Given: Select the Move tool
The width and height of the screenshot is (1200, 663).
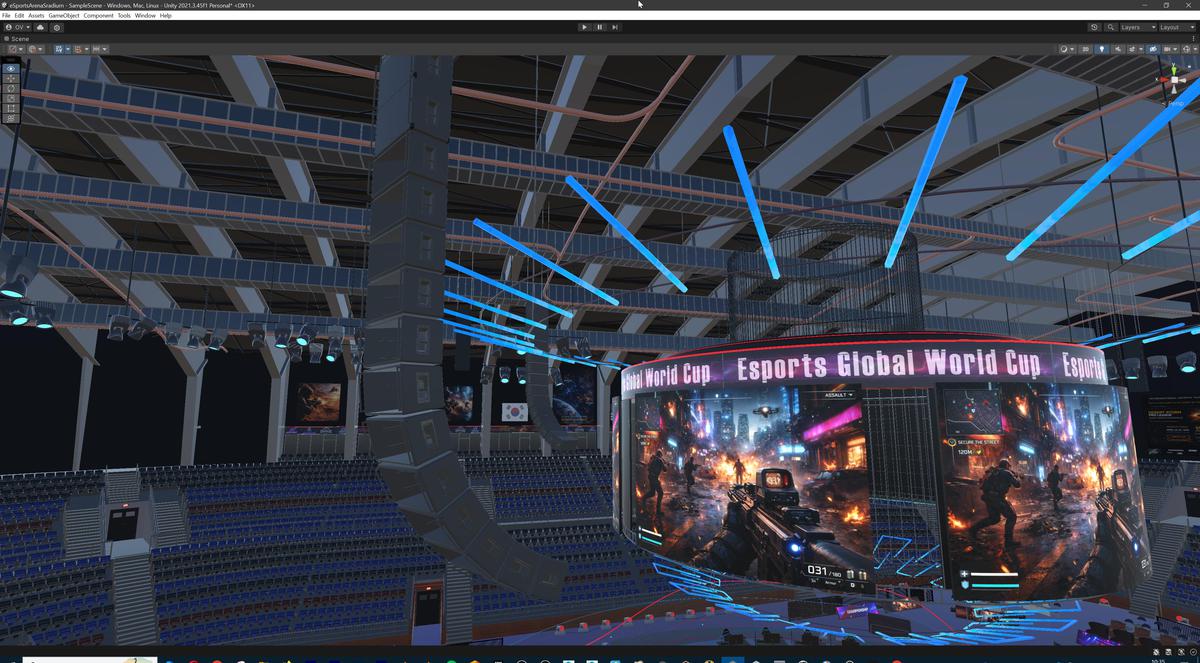Looking at the screenshot, I should click(x=11, y=78).
